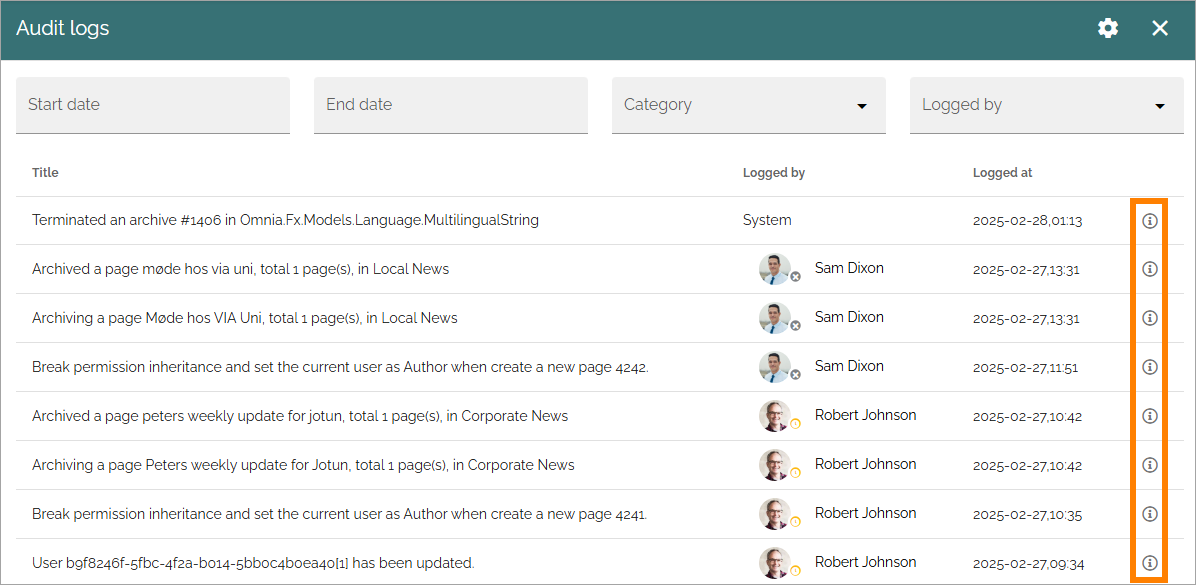
Task: Click timestamp 2025-02-27,10:35
Action: click(1027, 515)
